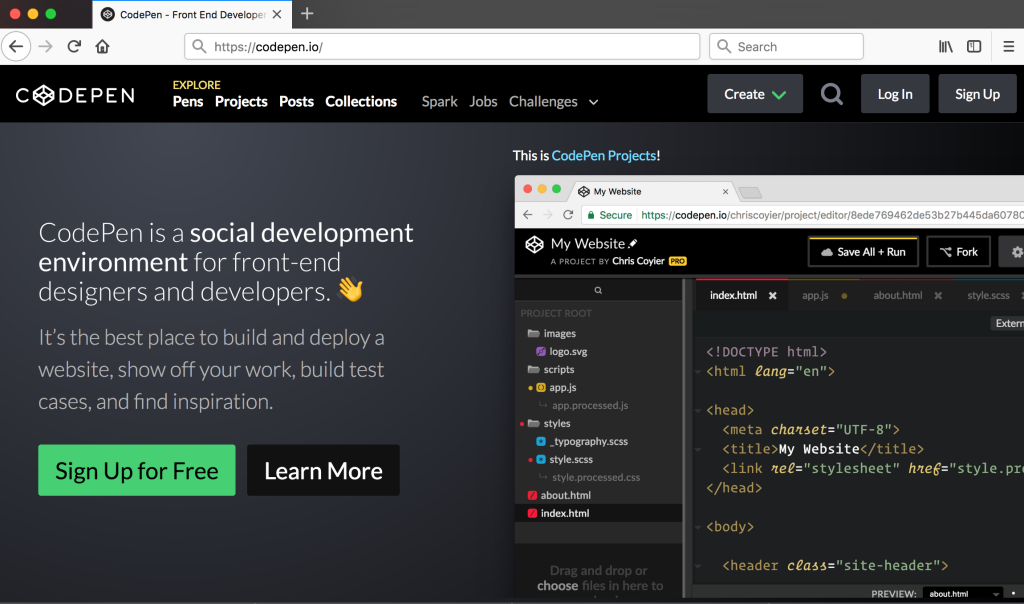The width and height of the screenshot is (1024, 604).
Task: Reload the page with the refresh icon
Action: pyautogui.click(x=74, y=46)
